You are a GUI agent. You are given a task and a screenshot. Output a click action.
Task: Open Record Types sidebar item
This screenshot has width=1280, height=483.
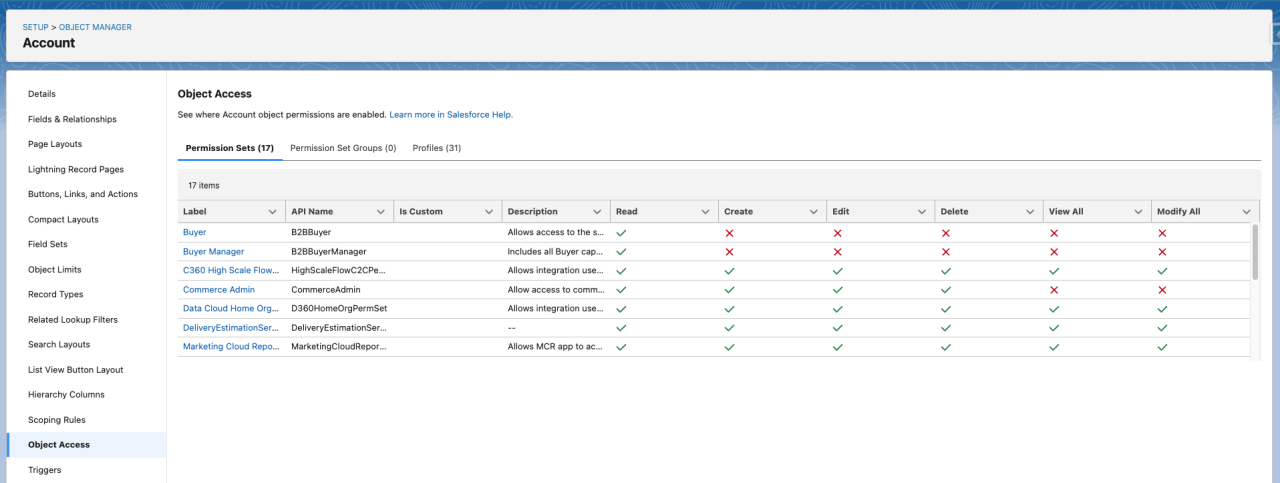pos(56,294)
